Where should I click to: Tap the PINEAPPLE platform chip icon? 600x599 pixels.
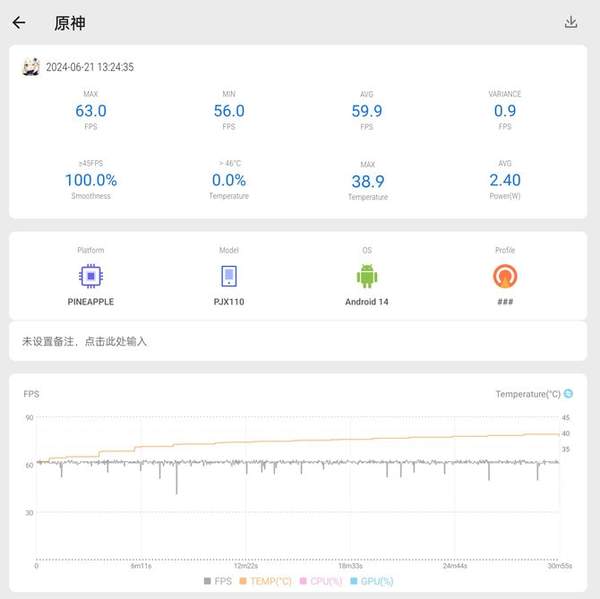(91, 276)
